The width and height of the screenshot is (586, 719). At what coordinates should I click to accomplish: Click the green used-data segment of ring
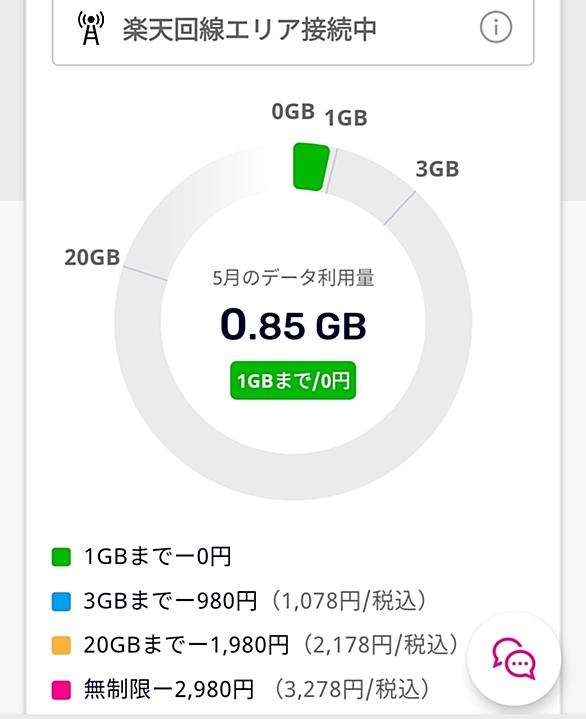(x=311, y=167)
